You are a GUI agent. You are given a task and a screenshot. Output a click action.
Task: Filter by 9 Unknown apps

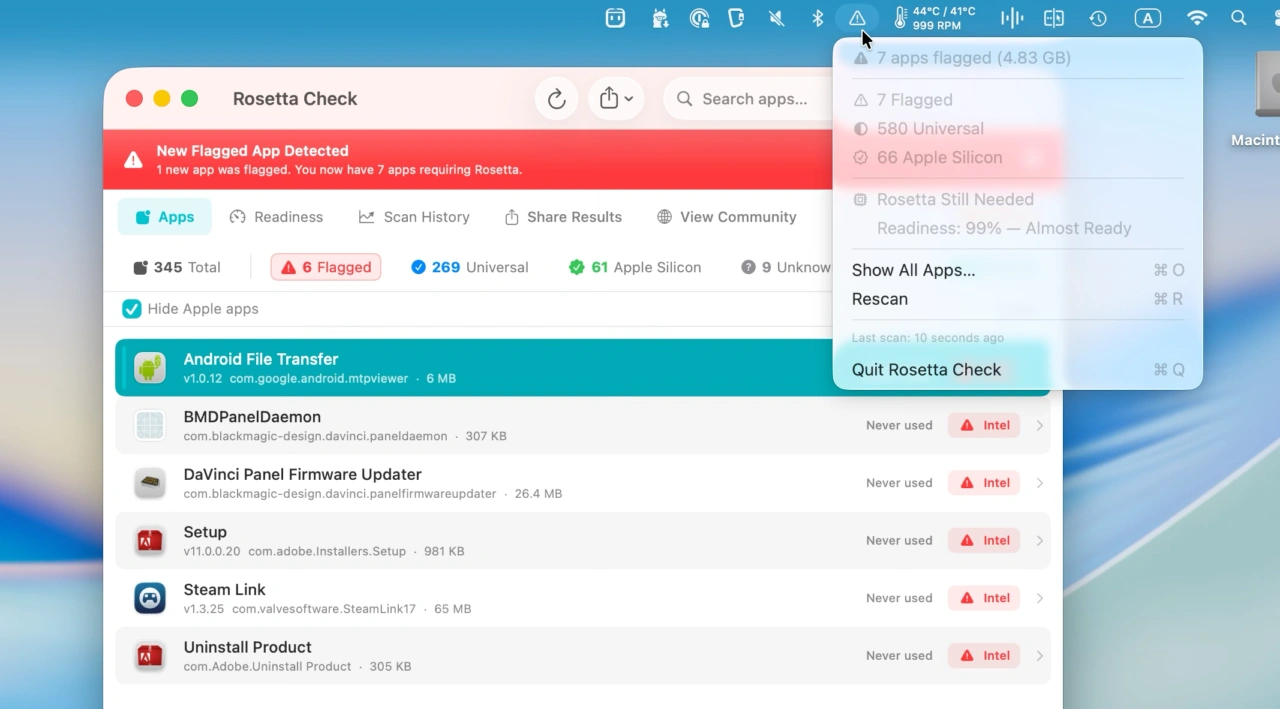pyautogui.click(x=786, y=267)
